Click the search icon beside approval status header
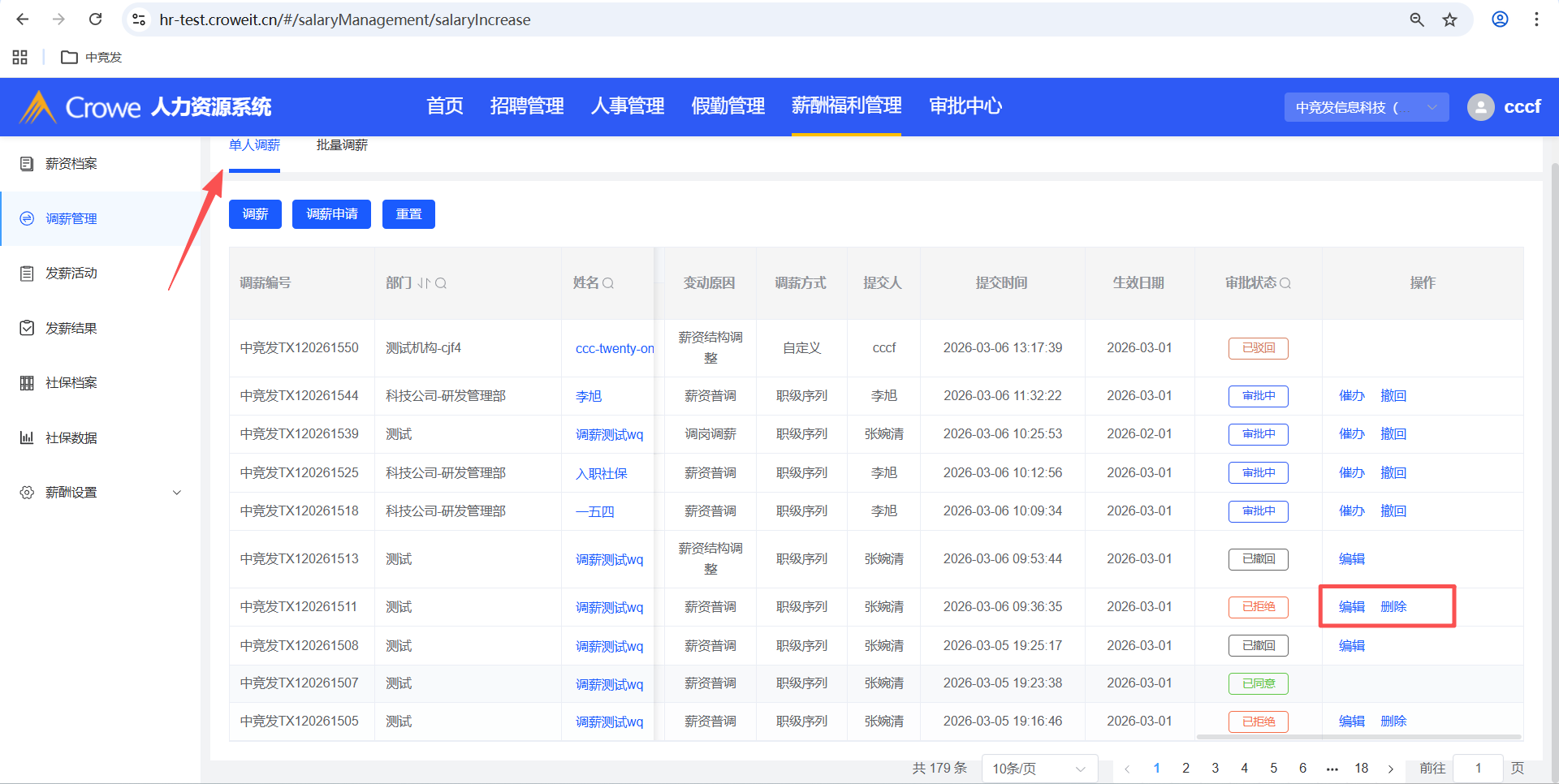The height and width of the screenshot is (784, 1559). (1285, 283)
